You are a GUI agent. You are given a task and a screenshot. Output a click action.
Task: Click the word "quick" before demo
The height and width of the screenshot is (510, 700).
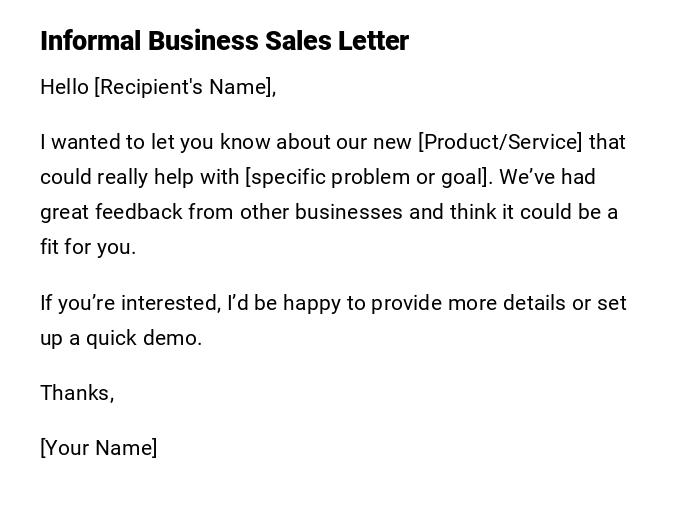(111, 338)
